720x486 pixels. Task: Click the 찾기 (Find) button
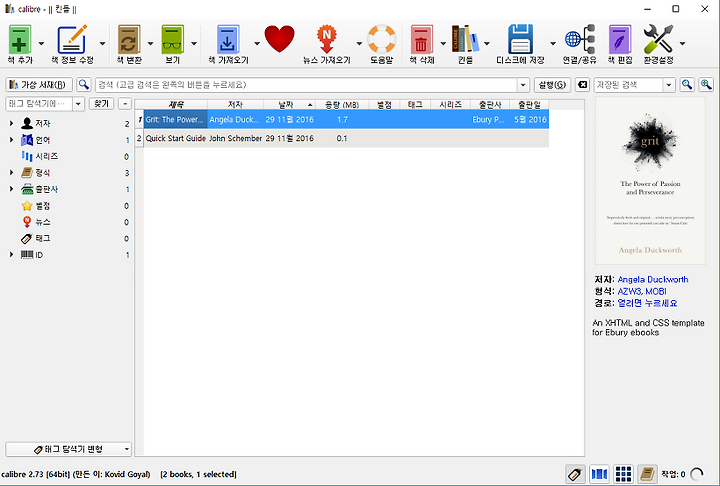click(101, 103)
